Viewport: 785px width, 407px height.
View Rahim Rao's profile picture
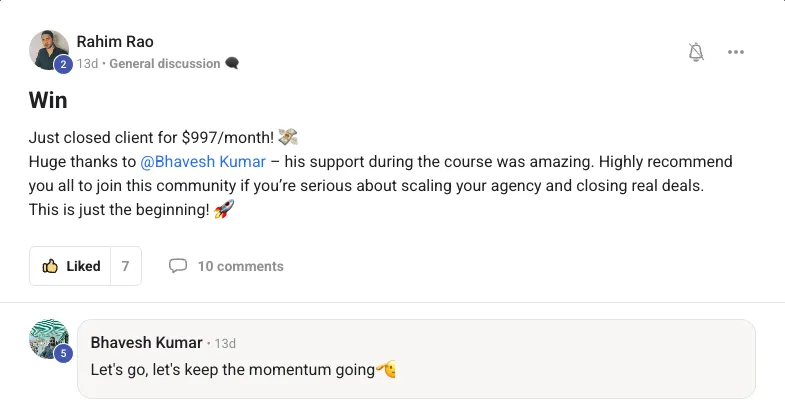[x=48, y=49]
